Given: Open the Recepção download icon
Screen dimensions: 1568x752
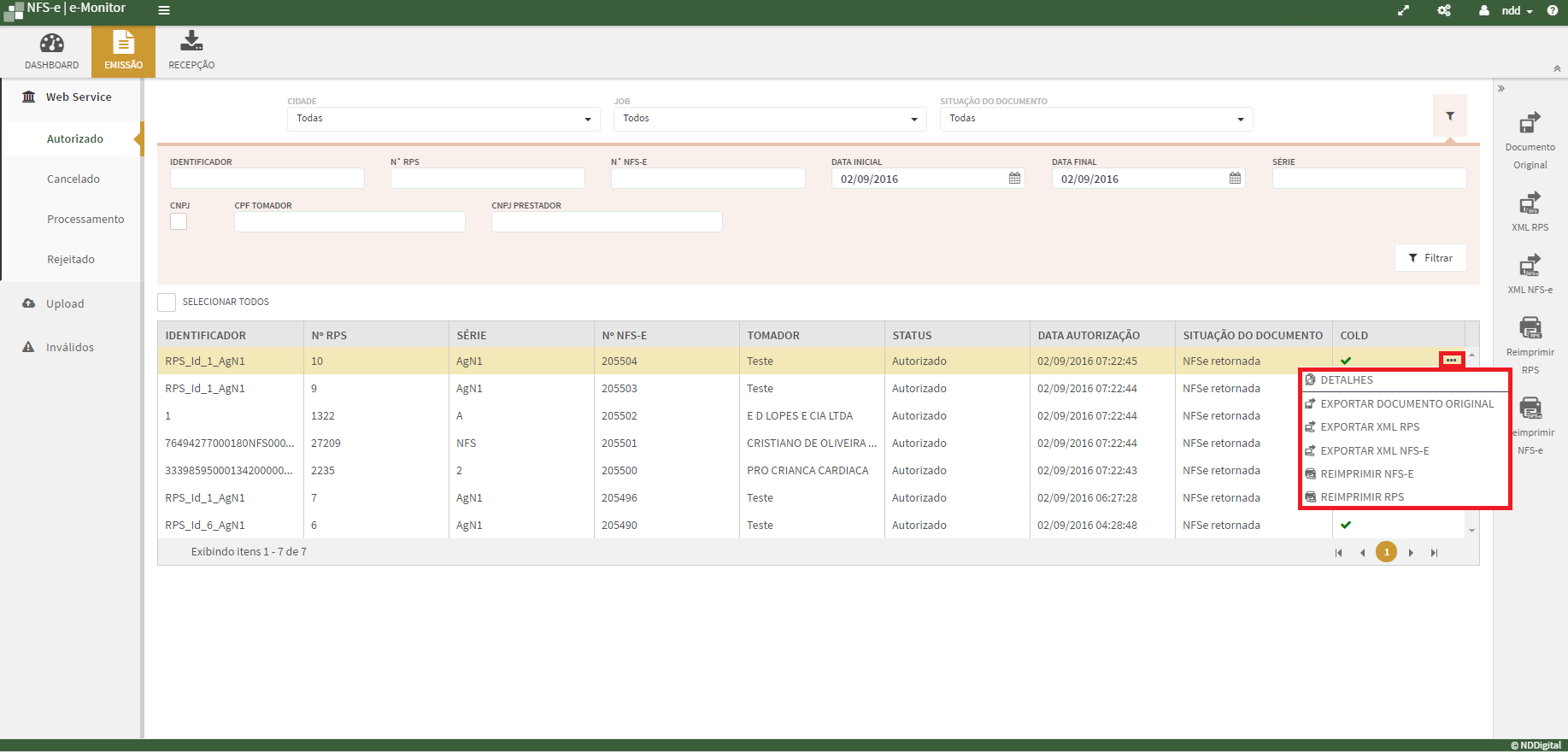Looking at the screenshot, I should 191,42.
